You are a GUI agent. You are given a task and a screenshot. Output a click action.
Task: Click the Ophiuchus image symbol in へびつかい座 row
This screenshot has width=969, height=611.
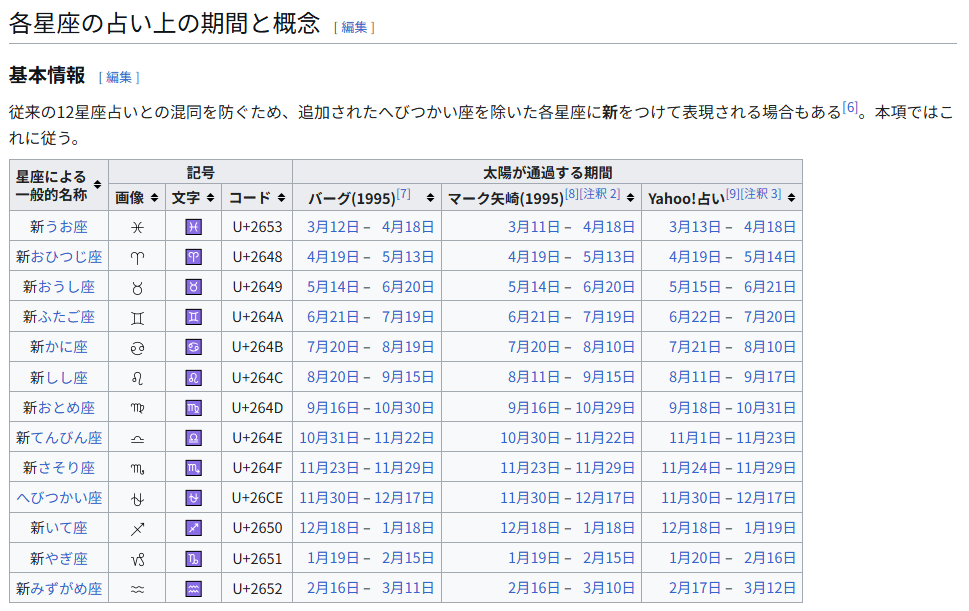click(x=137, y=498)
